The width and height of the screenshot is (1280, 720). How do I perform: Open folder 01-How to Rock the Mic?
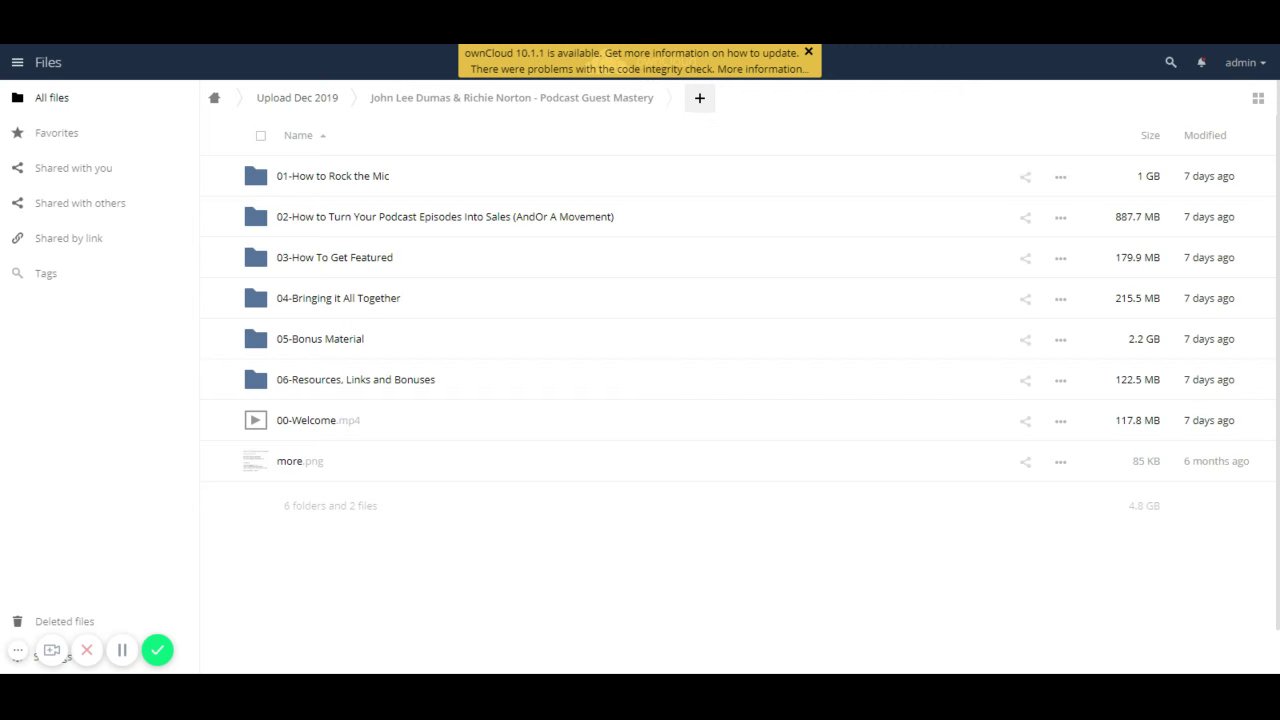[333, 176]
